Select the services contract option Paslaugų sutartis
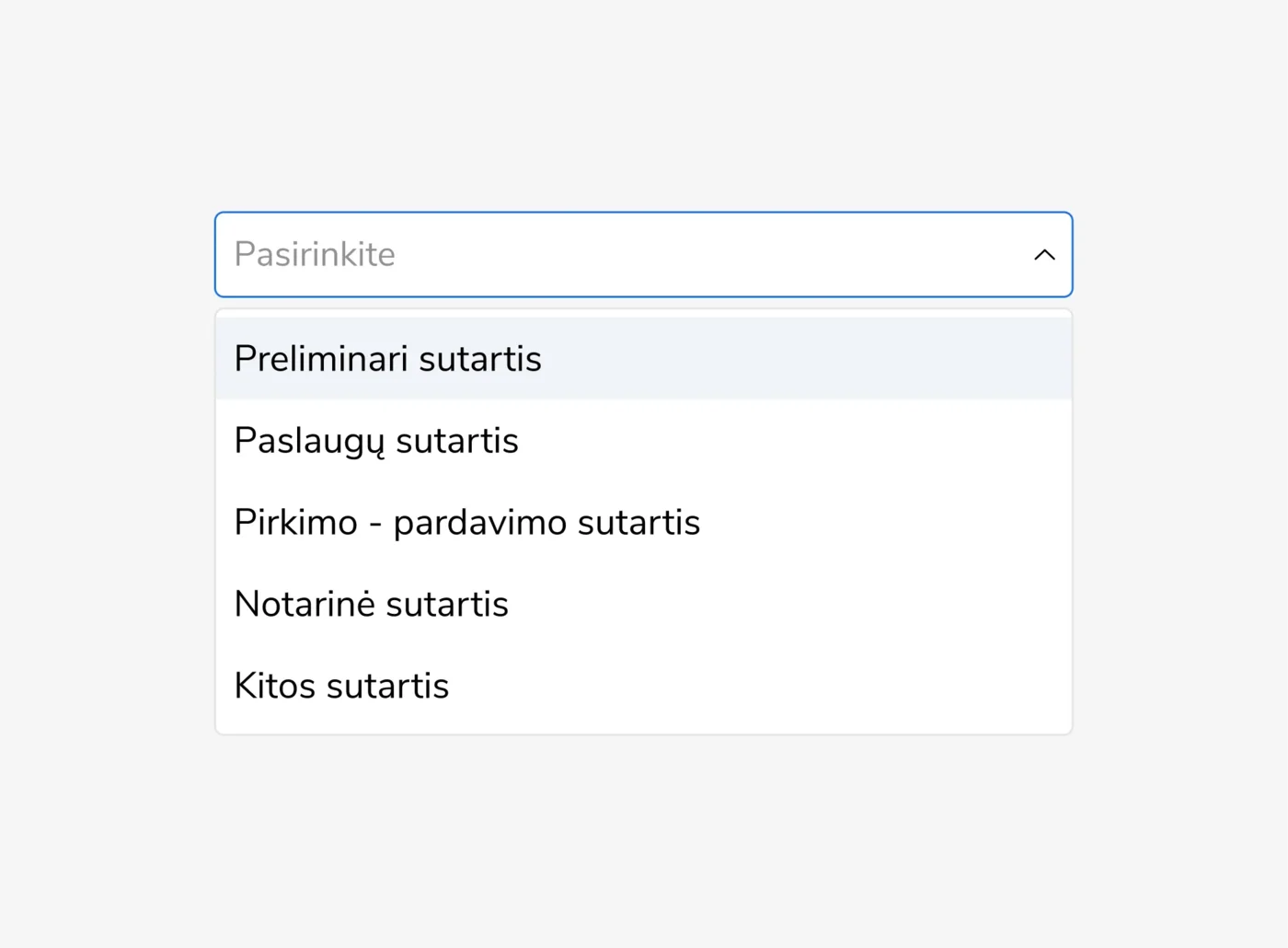1288x948 pixels. 376,441
